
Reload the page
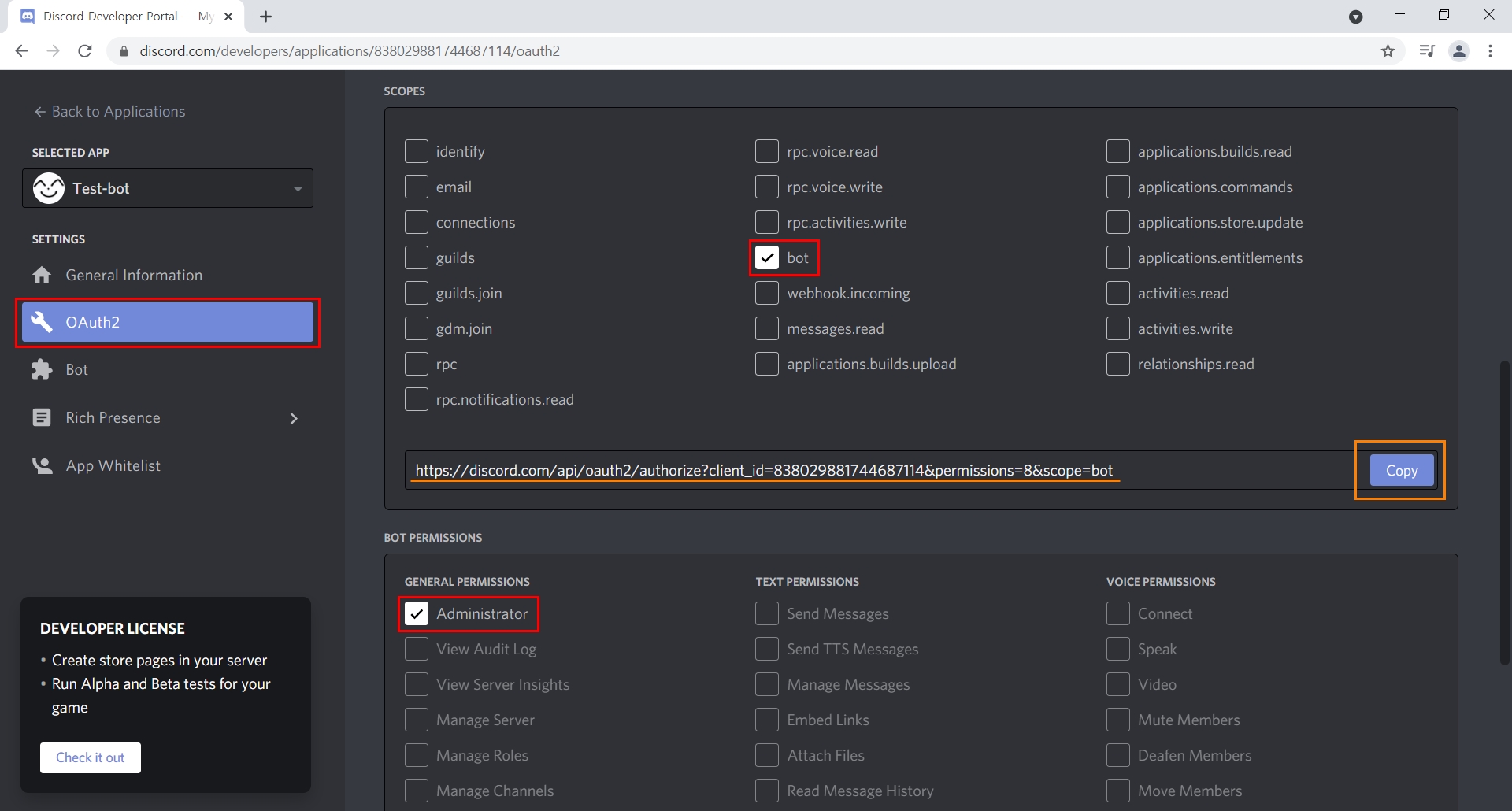pyautogui.click(x=85, y=51)
